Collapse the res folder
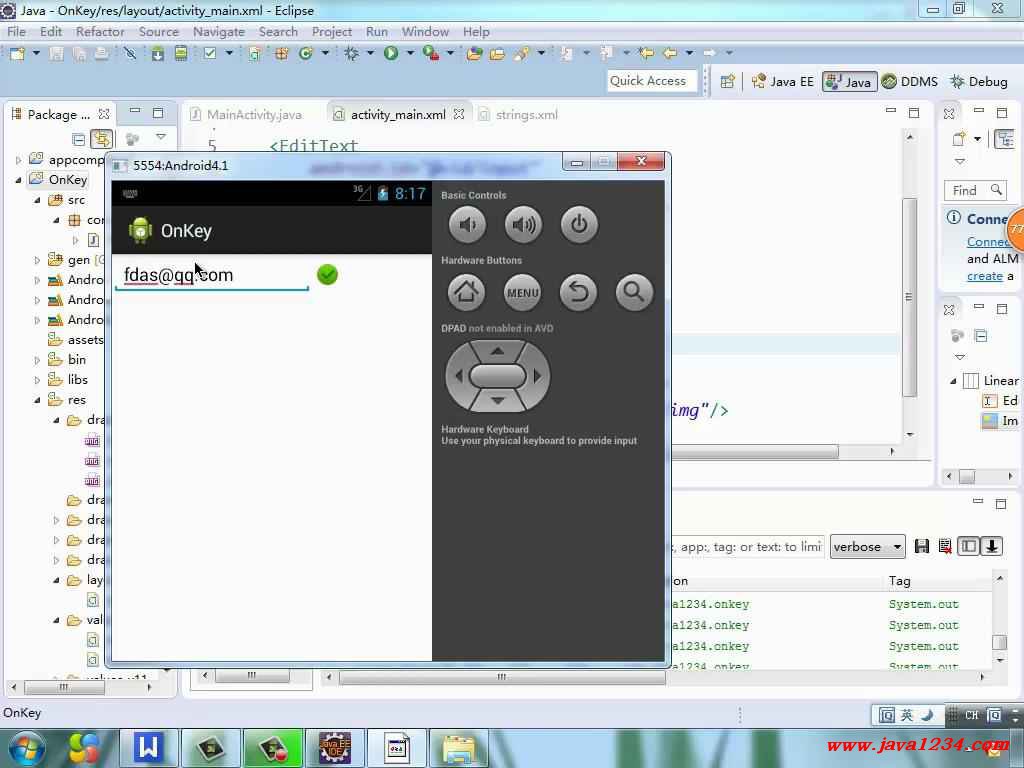This screenshot has width=1024, height=768. [x=37, y=400]
